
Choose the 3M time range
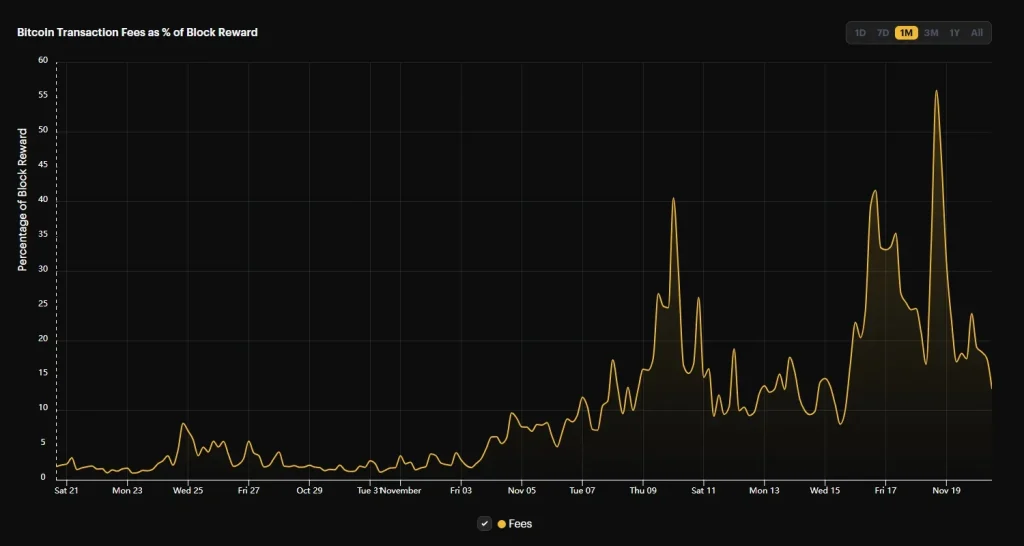(931, 33)
